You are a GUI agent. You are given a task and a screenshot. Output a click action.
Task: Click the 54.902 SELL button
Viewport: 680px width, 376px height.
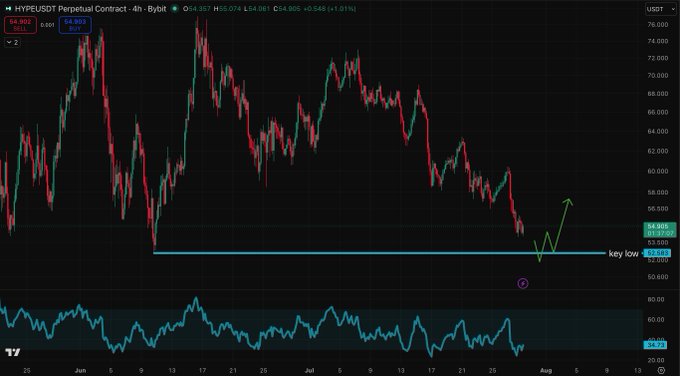20,25
